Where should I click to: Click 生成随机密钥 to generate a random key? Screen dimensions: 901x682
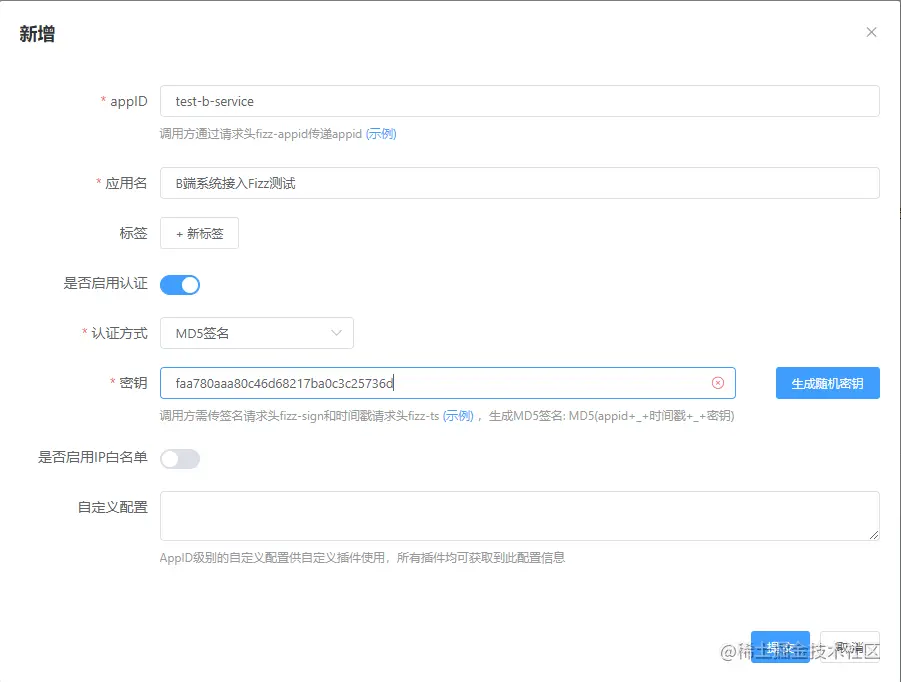pyautogui.click(x=827, y=383)
